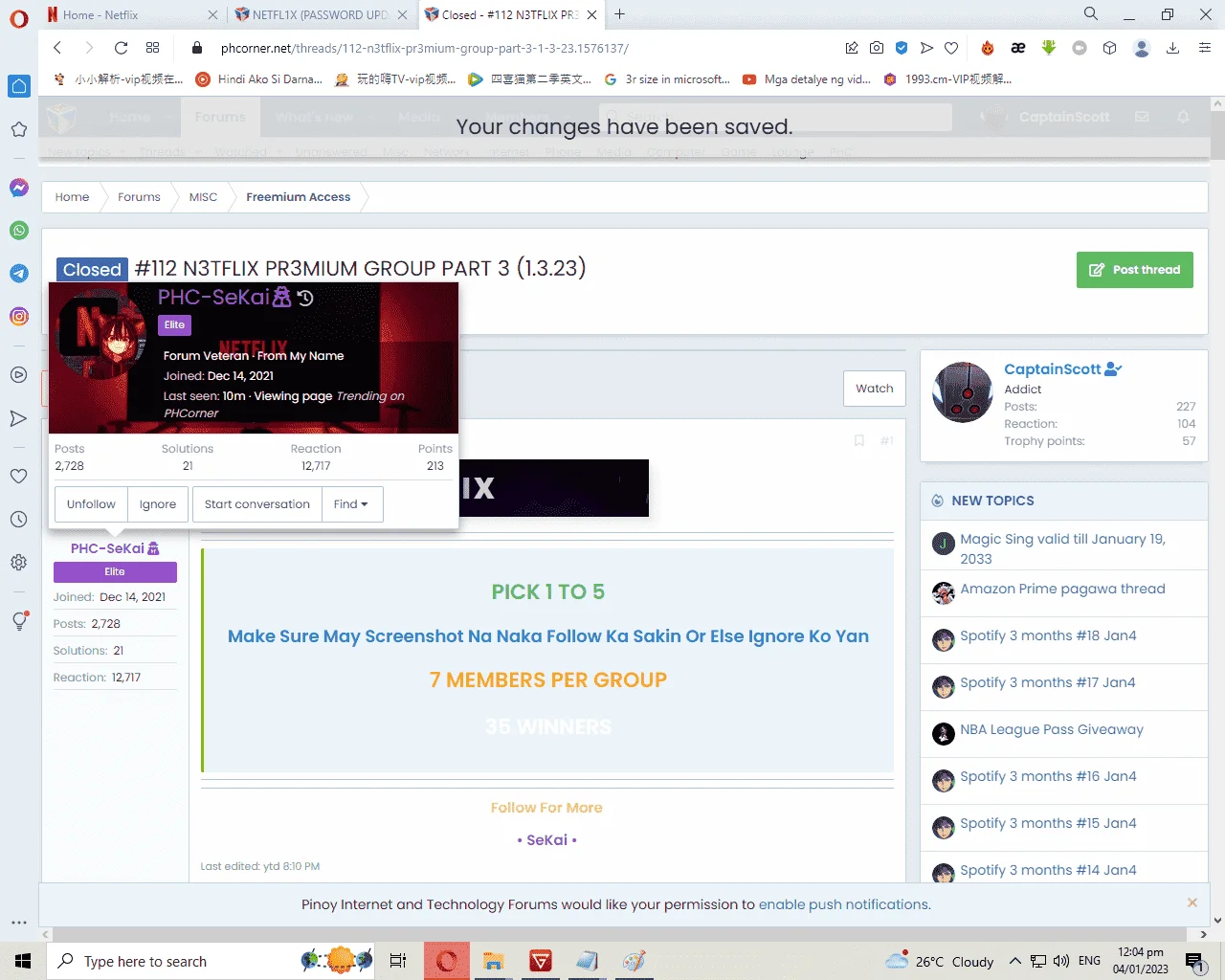Screen dimensions: 1225x980
Task: Open the Player icon in the sidebar
Action: coord(19,375)
